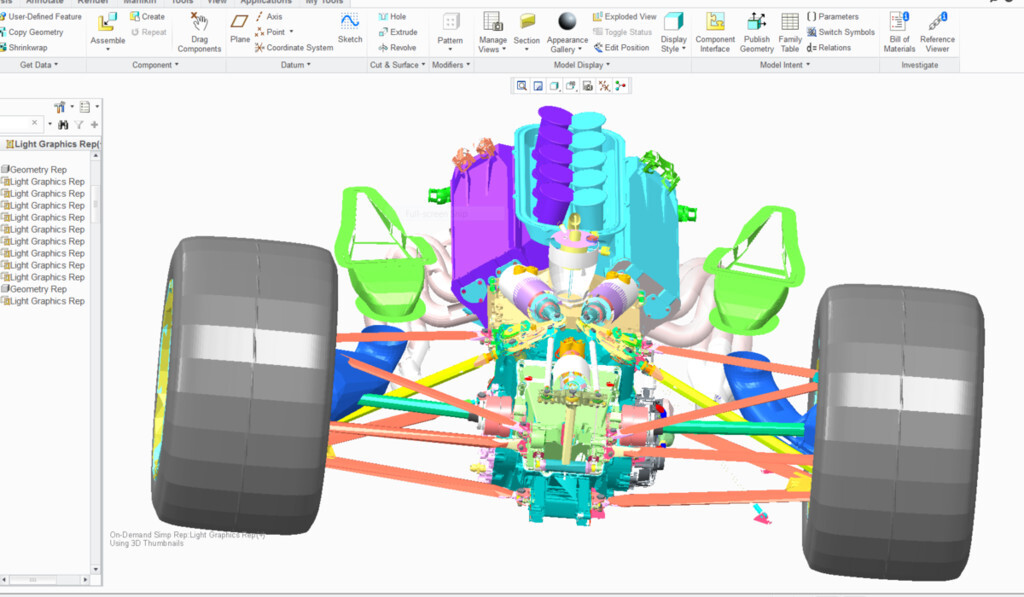Open Relations

[x=829, y=47]
